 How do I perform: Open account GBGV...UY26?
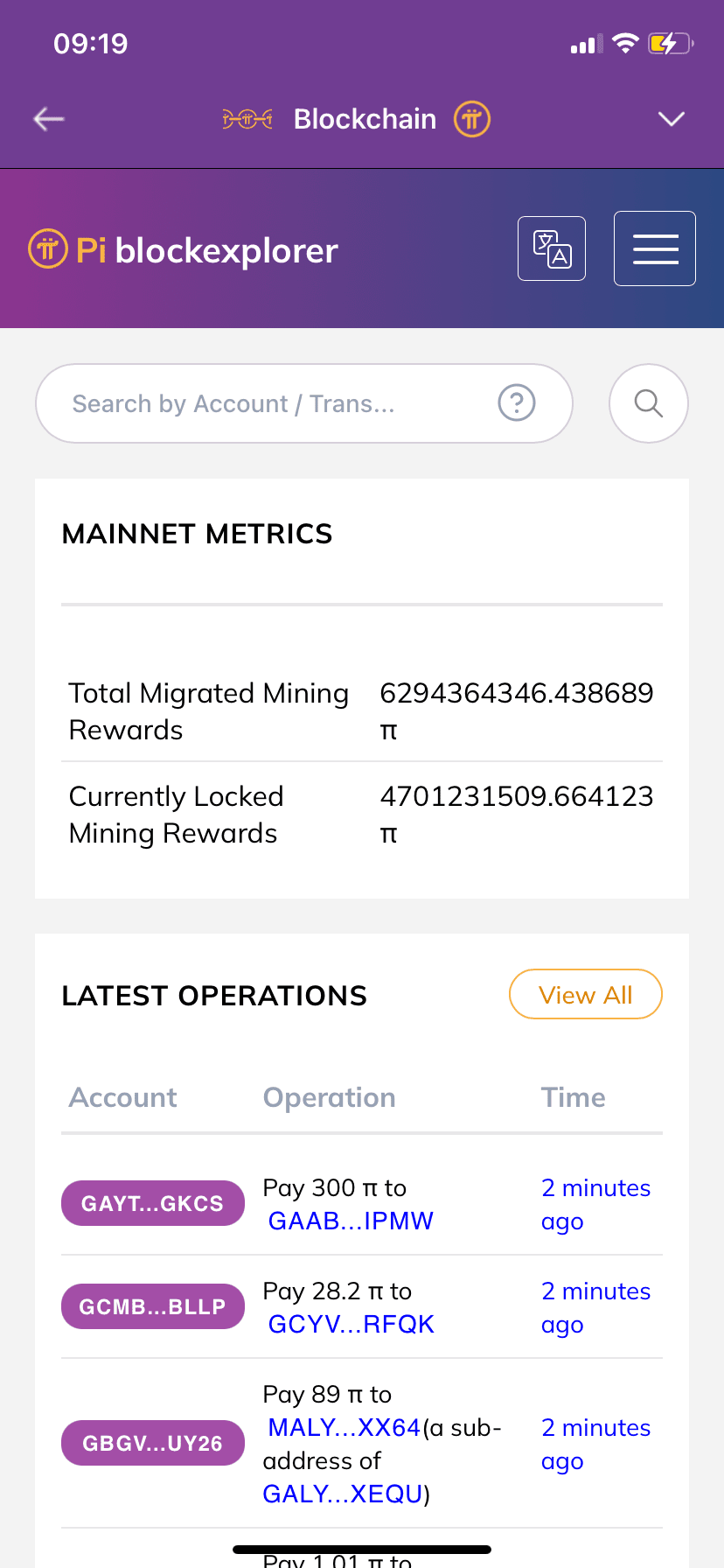[153, 1443]
